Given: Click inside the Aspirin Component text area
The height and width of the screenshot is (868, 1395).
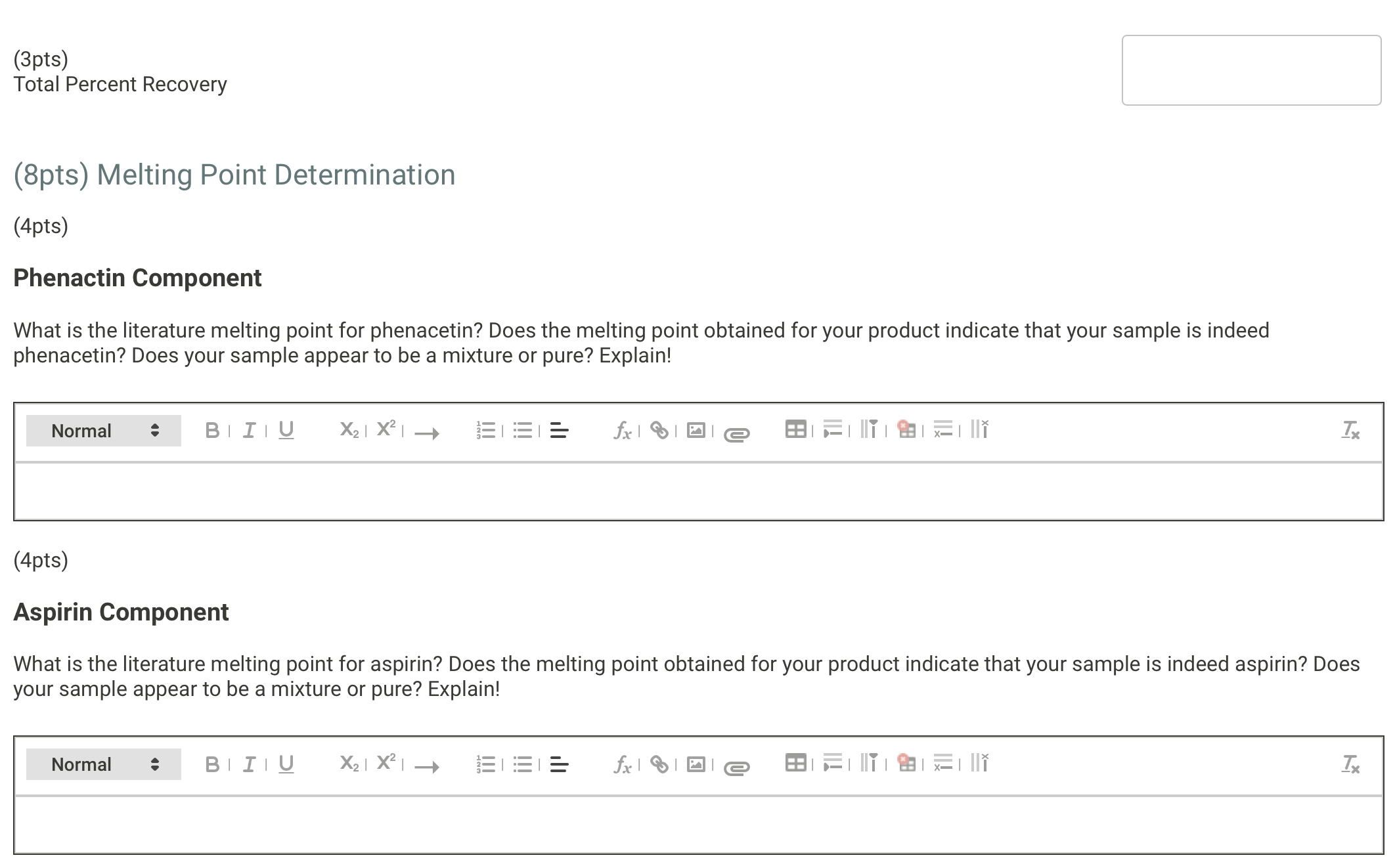Looking at the screenshot, I should point(697,825).
